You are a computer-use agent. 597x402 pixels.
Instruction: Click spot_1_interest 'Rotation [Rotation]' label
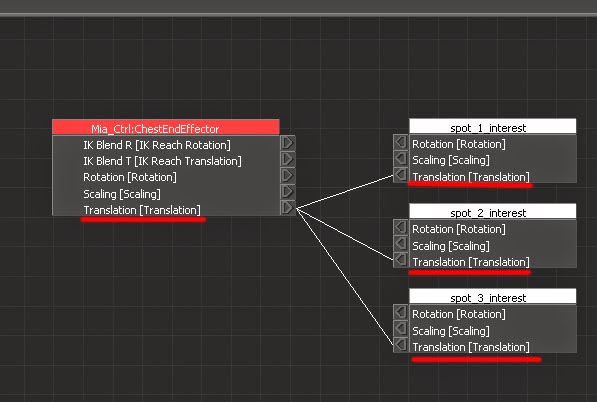[x=459, y=144]
